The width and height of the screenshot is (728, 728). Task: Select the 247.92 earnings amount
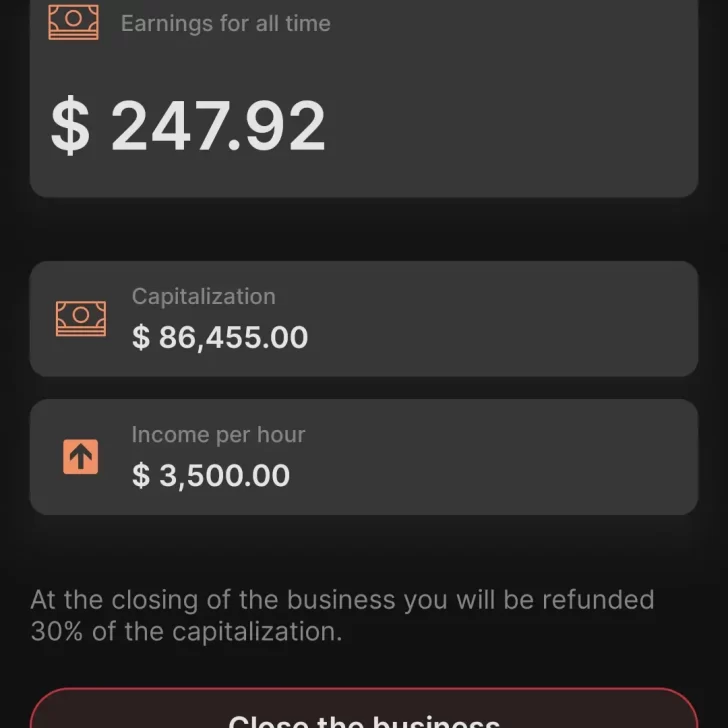[218, 127]
